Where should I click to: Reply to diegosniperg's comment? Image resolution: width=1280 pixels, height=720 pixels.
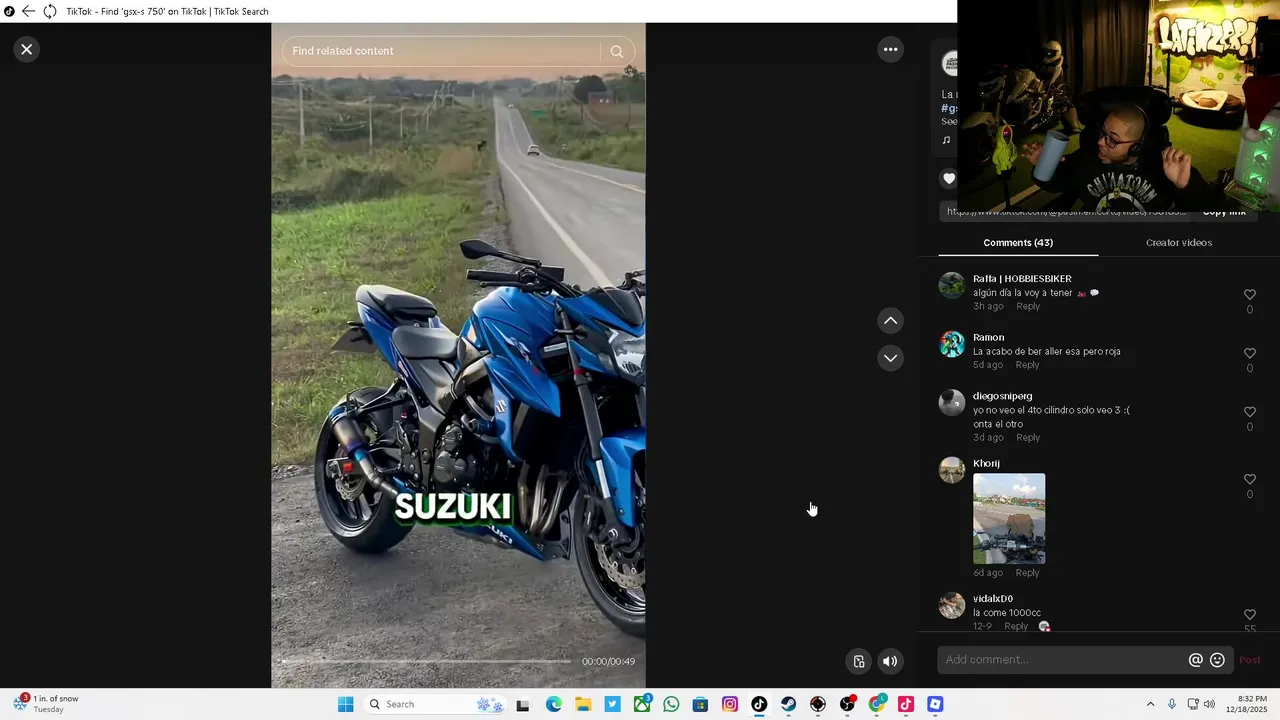coord(1028,437)
